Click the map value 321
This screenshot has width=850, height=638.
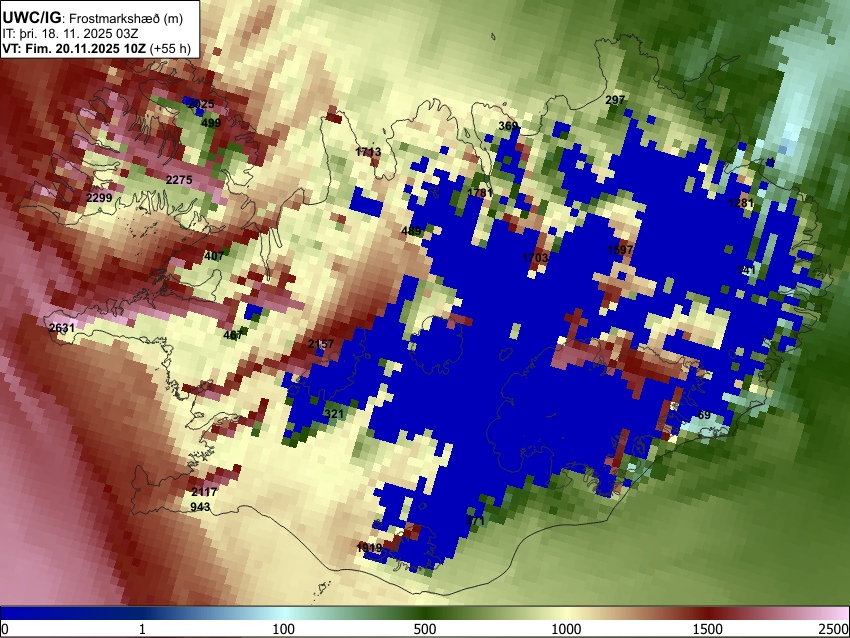pos(334,414)
